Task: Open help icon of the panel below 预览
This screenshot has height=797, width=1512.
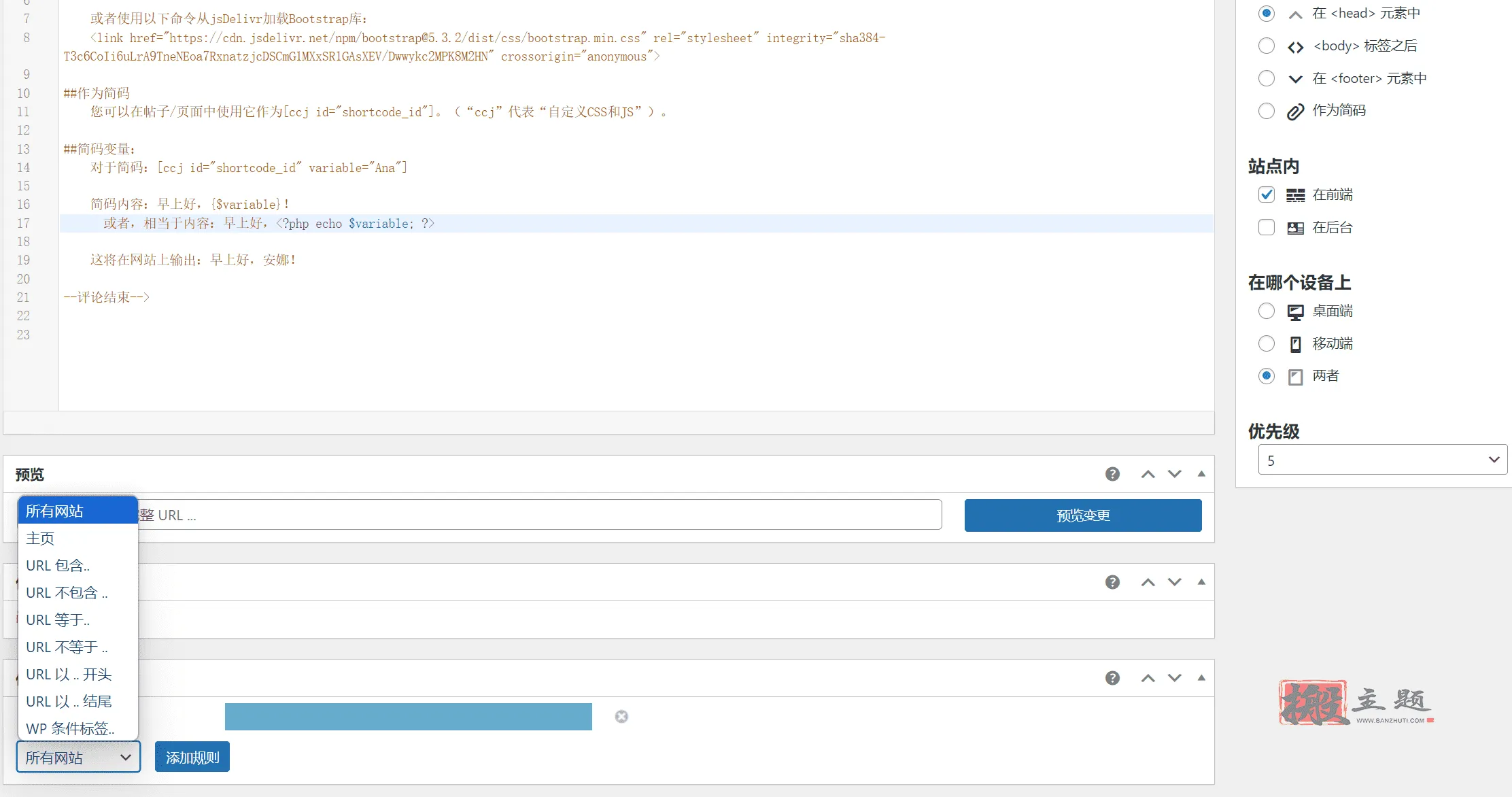Action: point(1112,582)
